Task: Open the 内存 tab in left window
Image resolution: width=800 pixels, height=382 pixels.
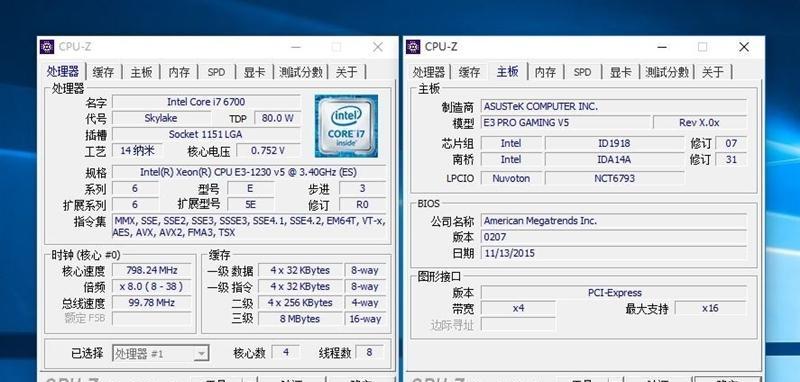Action: 179,72
